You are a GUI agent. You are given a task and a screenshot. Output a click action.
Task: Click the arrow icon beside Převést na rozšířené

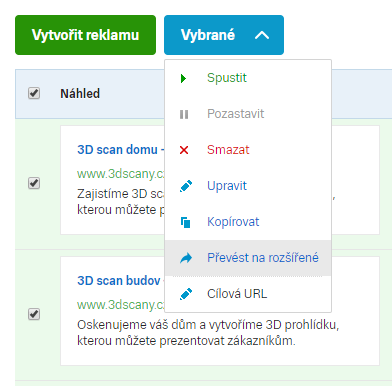point(186,258)
